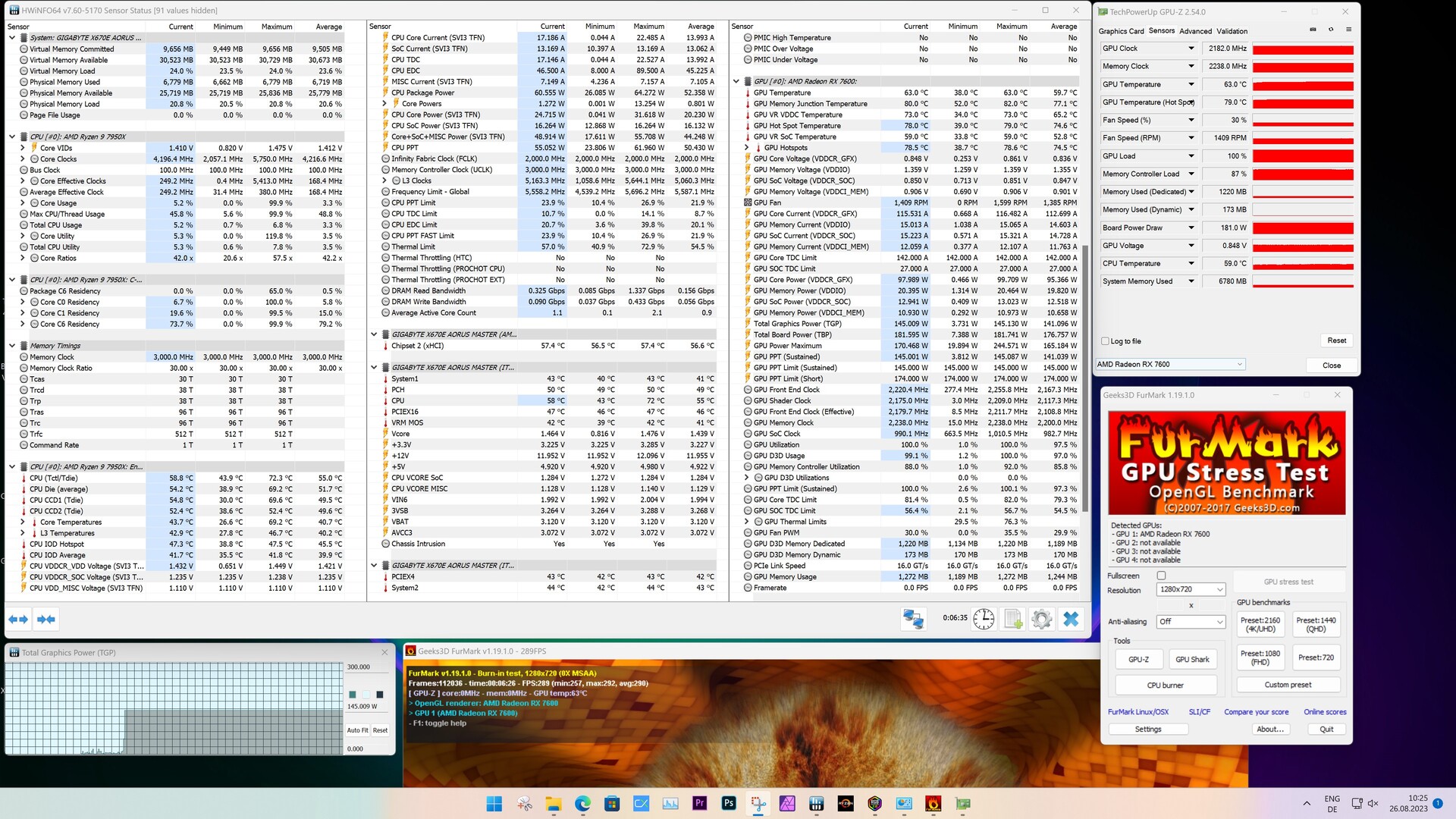
Task: Toggle Fullscreen checkbox in FurMark
Action: (1161, 576)
